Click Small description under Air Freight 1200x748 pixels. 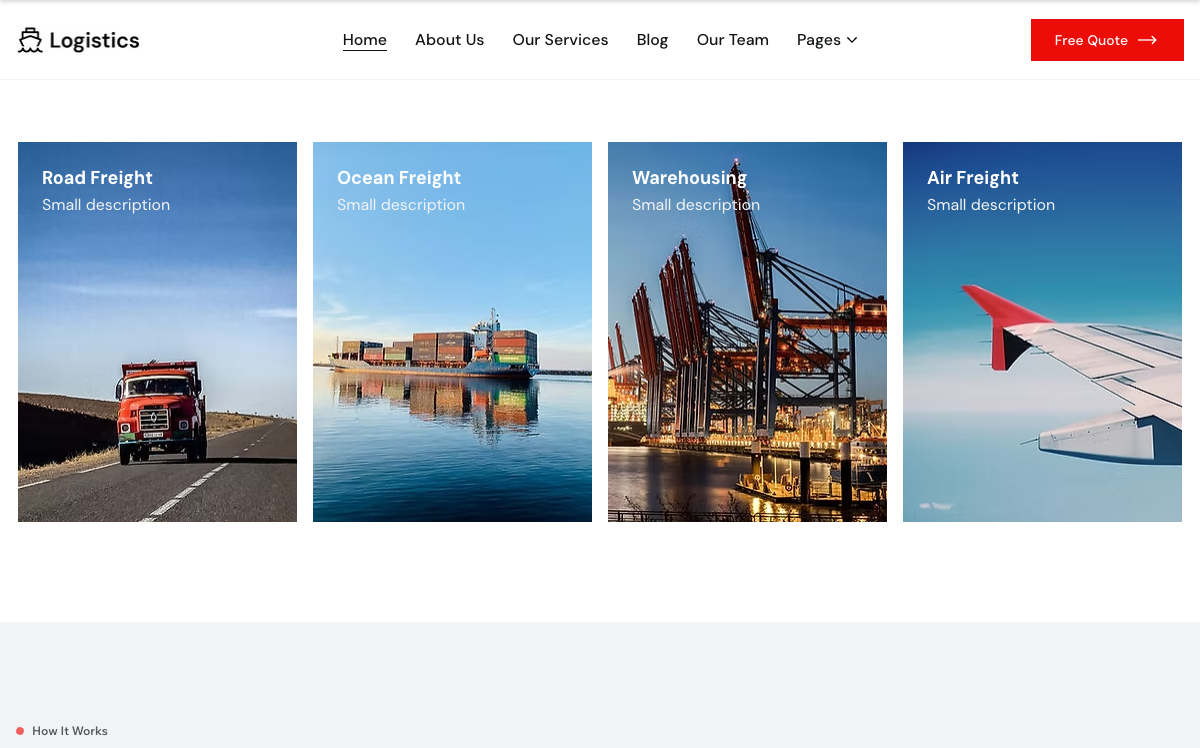coord(991,205)
